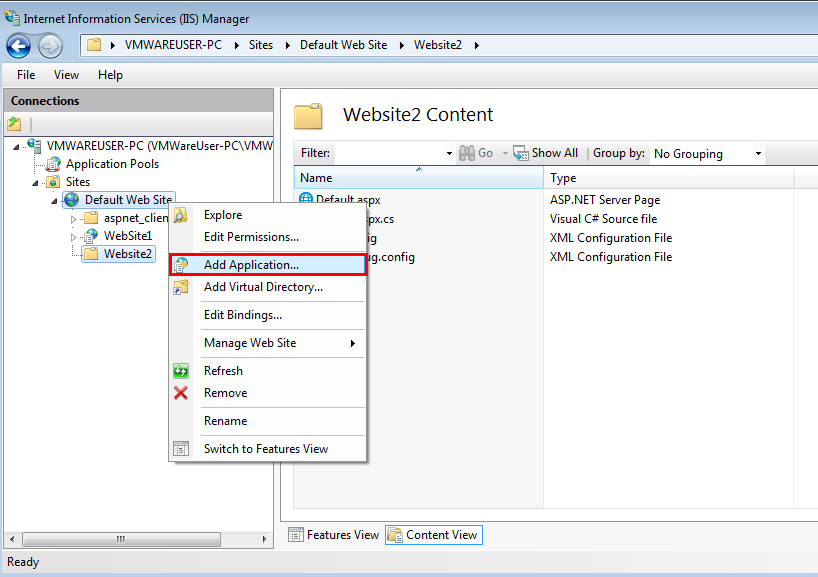Click the Connections scrollbar left arrow
818x577 pixels.
12,539
